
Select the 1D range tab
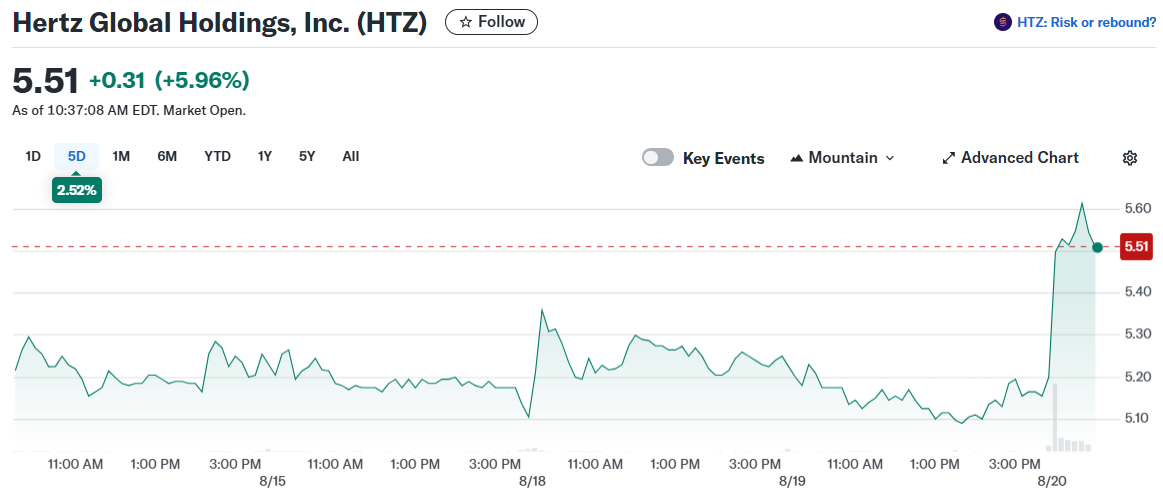[33, 157]
